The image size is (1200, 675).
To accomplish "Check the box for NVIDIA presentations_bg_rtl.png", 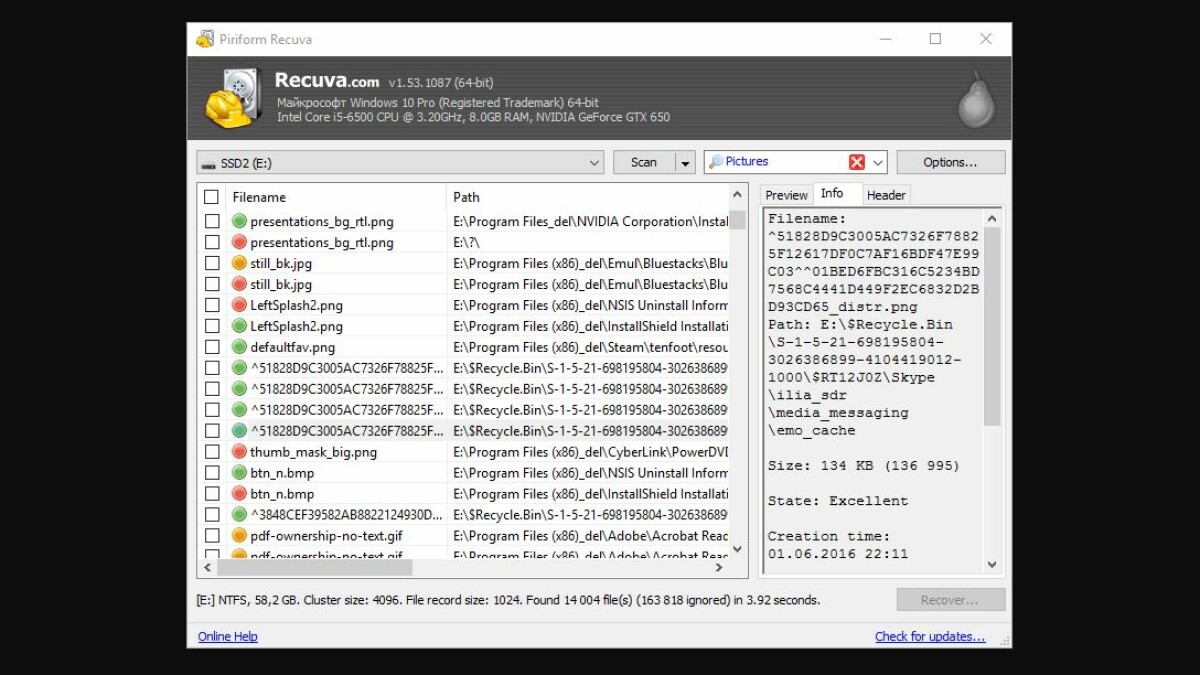I will click(x=212, y=221).
